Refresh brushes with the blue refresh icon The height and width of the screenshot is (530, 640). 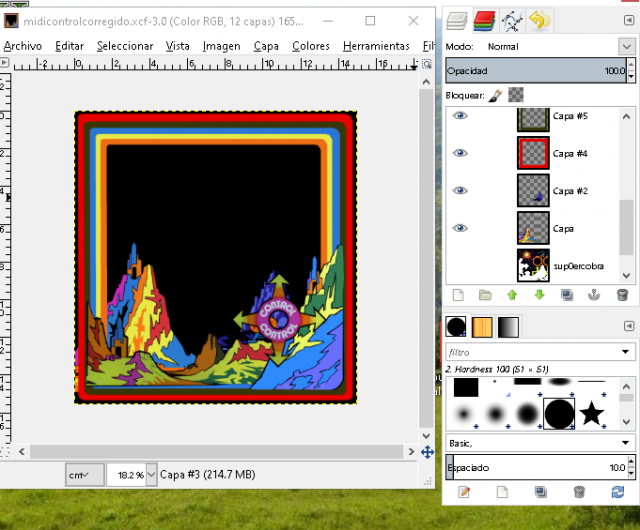(x=618, y=492)
